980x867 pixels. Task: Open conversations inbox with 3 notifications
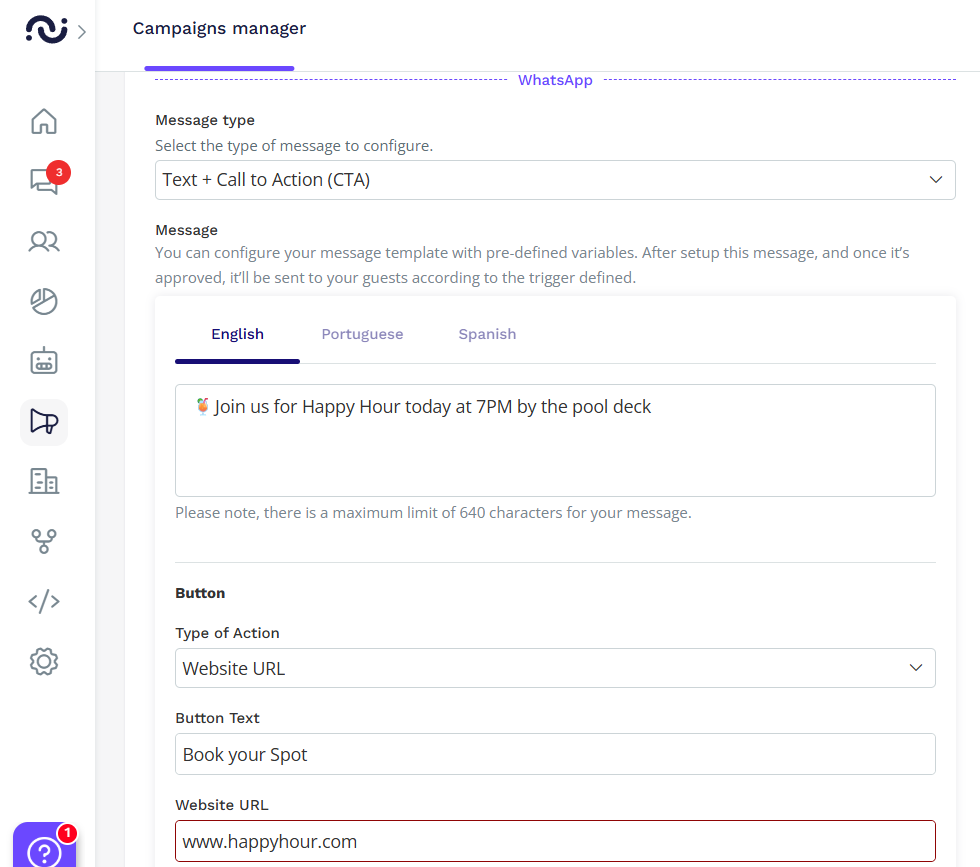[x=44, y=181]
